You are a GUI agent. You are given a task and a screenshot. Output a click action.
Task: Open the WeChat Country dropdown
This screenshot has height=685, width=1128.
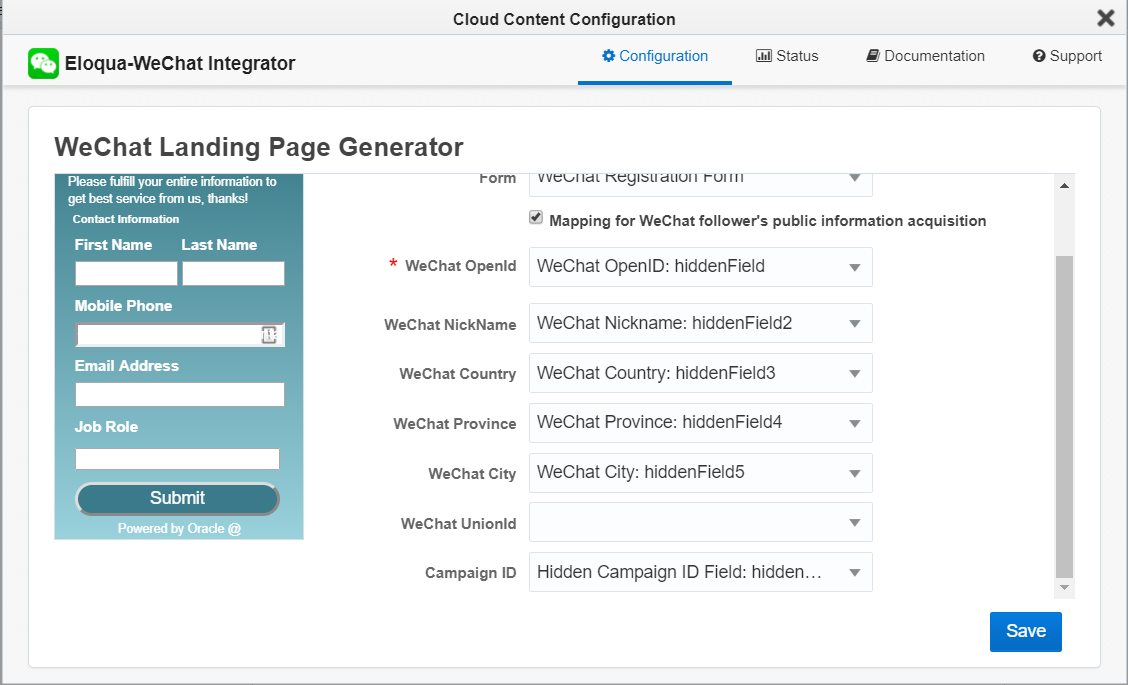click(701, 373)
